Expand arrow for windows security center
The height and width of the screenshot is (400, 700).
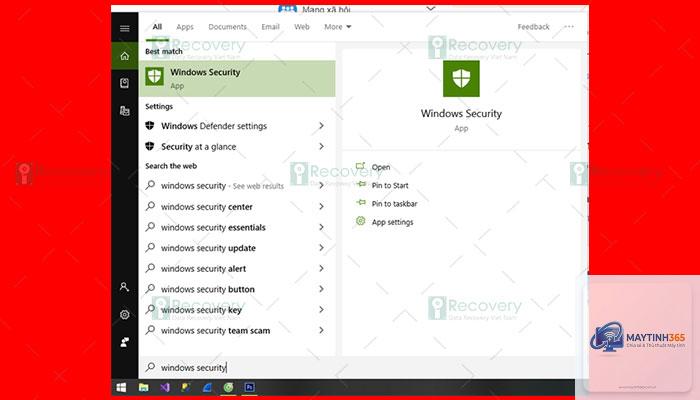tap(321, 206)
